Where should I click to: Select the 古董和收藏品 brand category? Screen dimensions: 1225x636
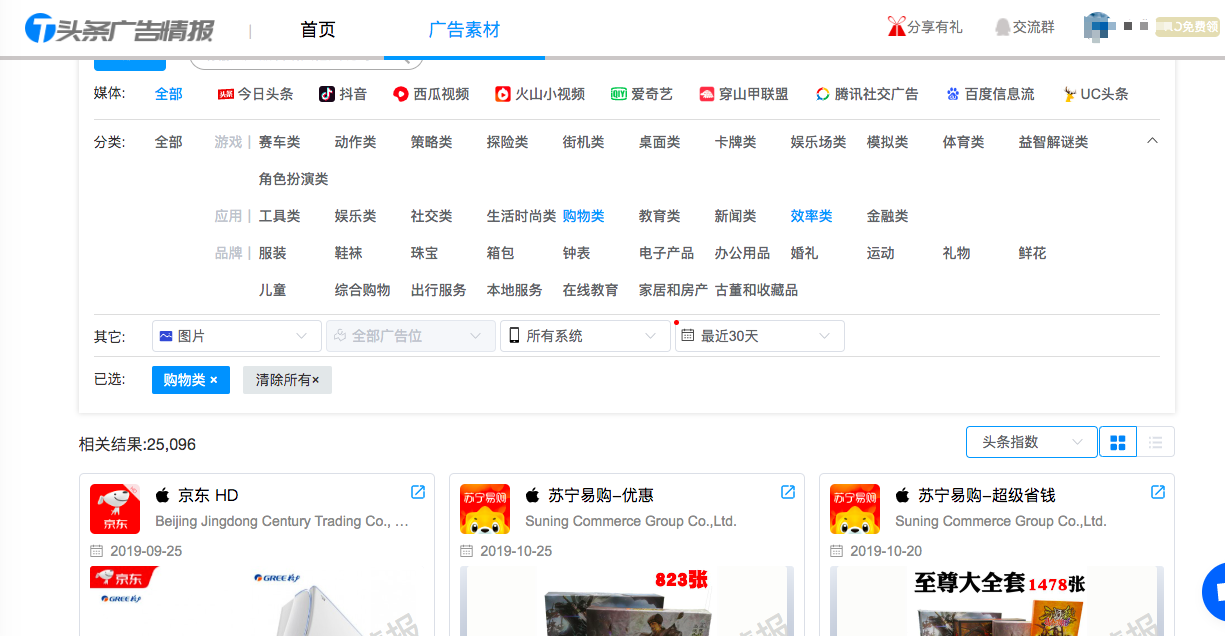[x=756, y=290]
